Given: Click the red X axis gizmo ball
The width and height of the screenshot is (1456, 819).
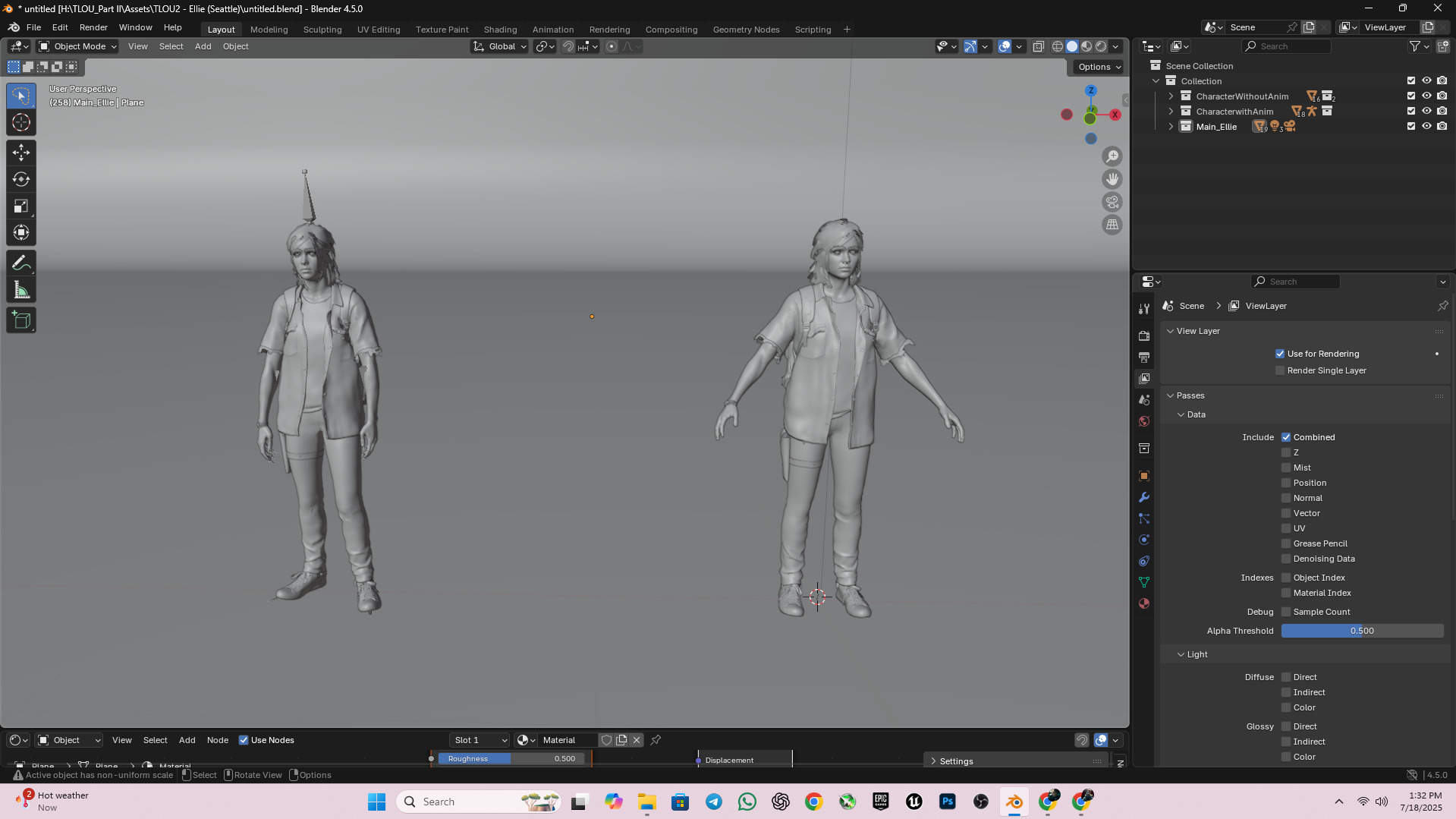Looking at the screenshot, I should point(1115,115).
